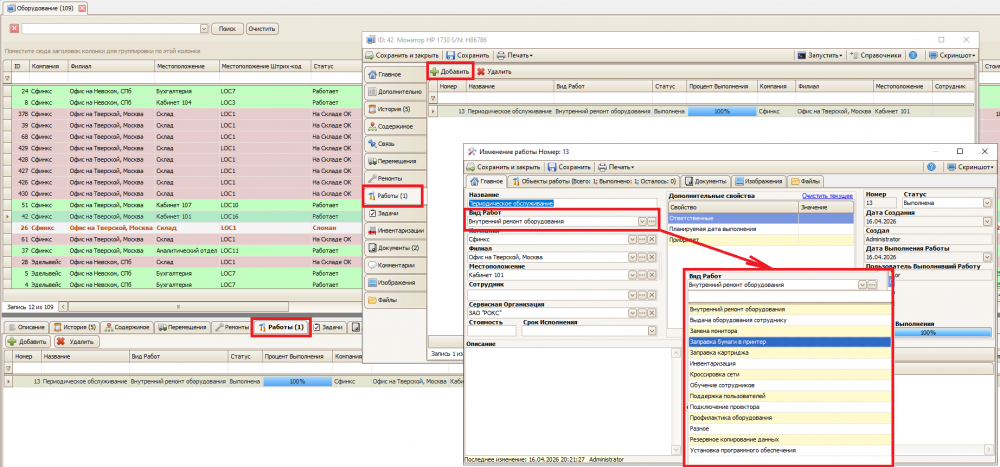This screenshot has width=1000, height=467.
Task: Click the green plus Добавить button in works window
Action: coord(450,72)
